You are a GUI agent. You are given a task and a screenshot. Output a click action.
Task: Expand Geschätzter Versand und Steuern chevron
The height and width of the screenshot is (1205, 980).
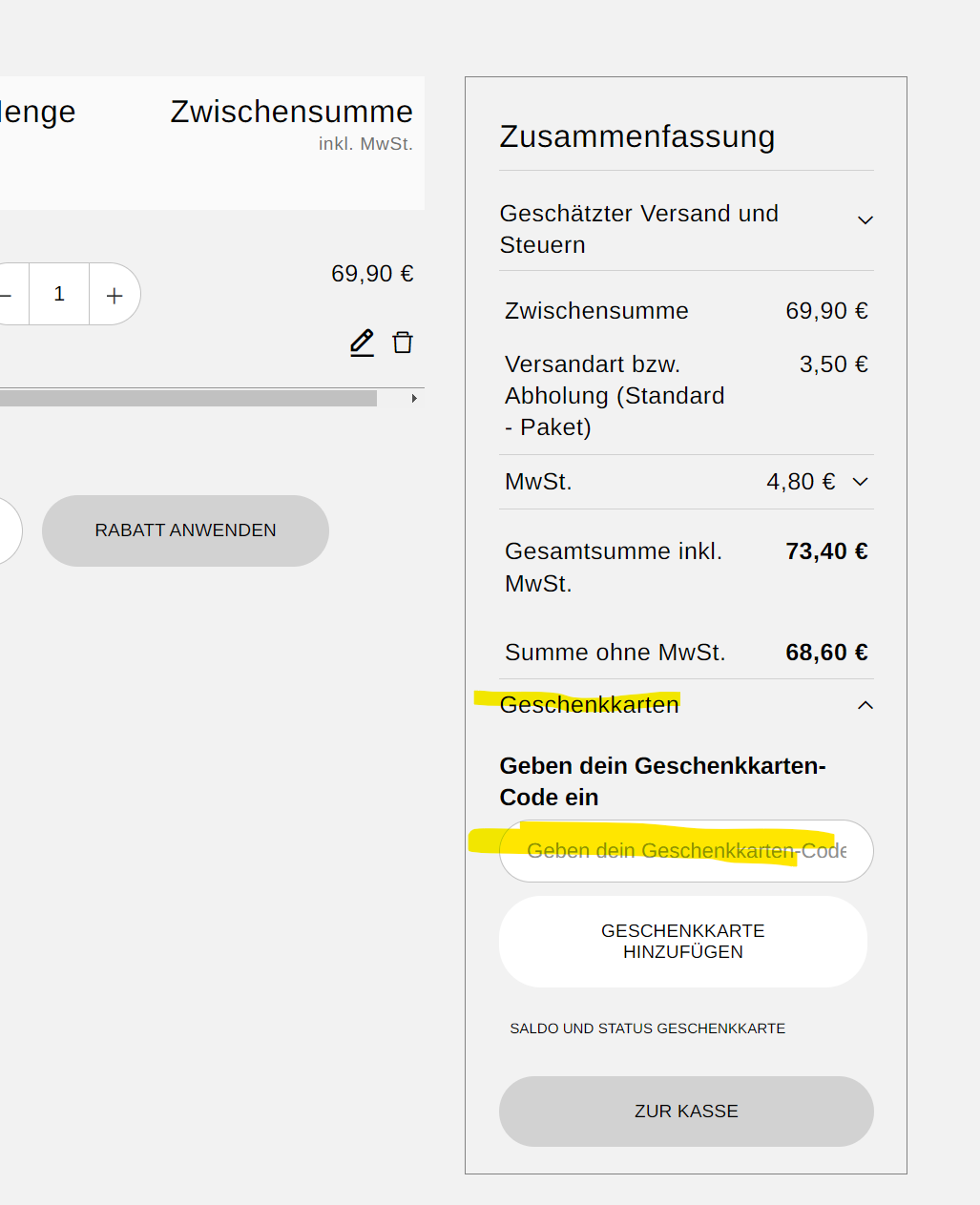coord(865,220)
